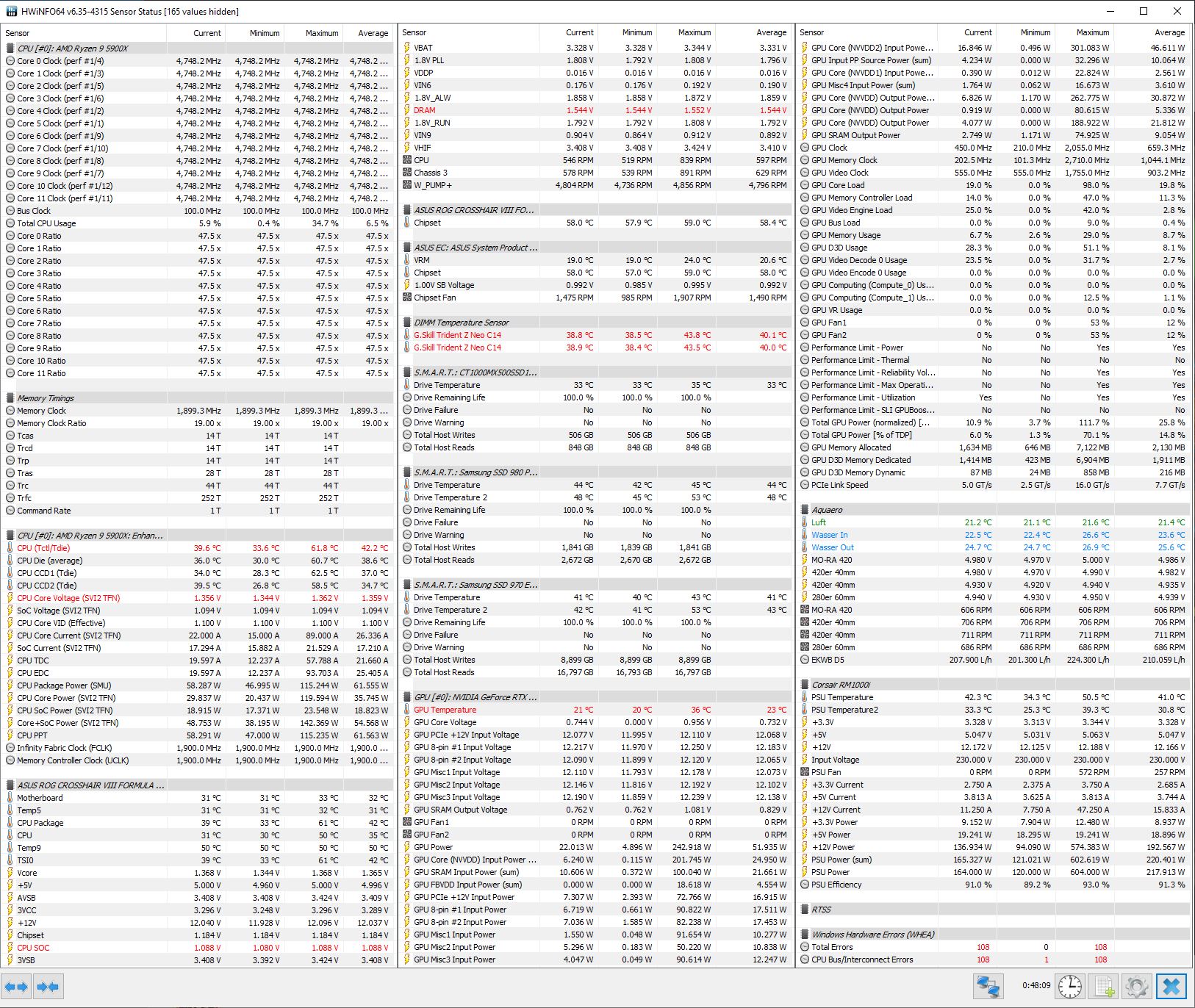Screen dimensions: 1195x1008
Task: Click the icon next to Total CPU Usage
Action: coord(10,223)
